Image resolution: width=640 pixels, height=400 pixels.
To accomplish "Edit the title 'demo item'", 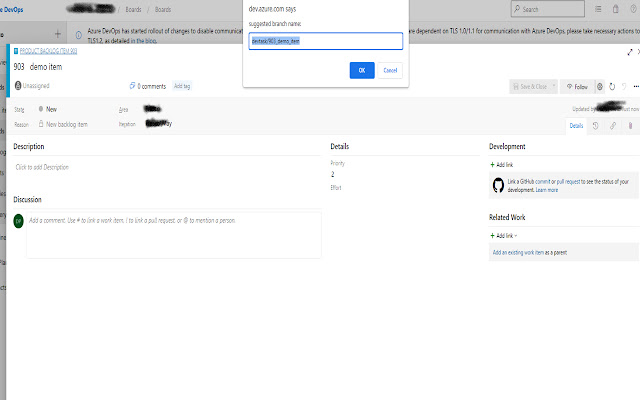I will click(46, 67).
